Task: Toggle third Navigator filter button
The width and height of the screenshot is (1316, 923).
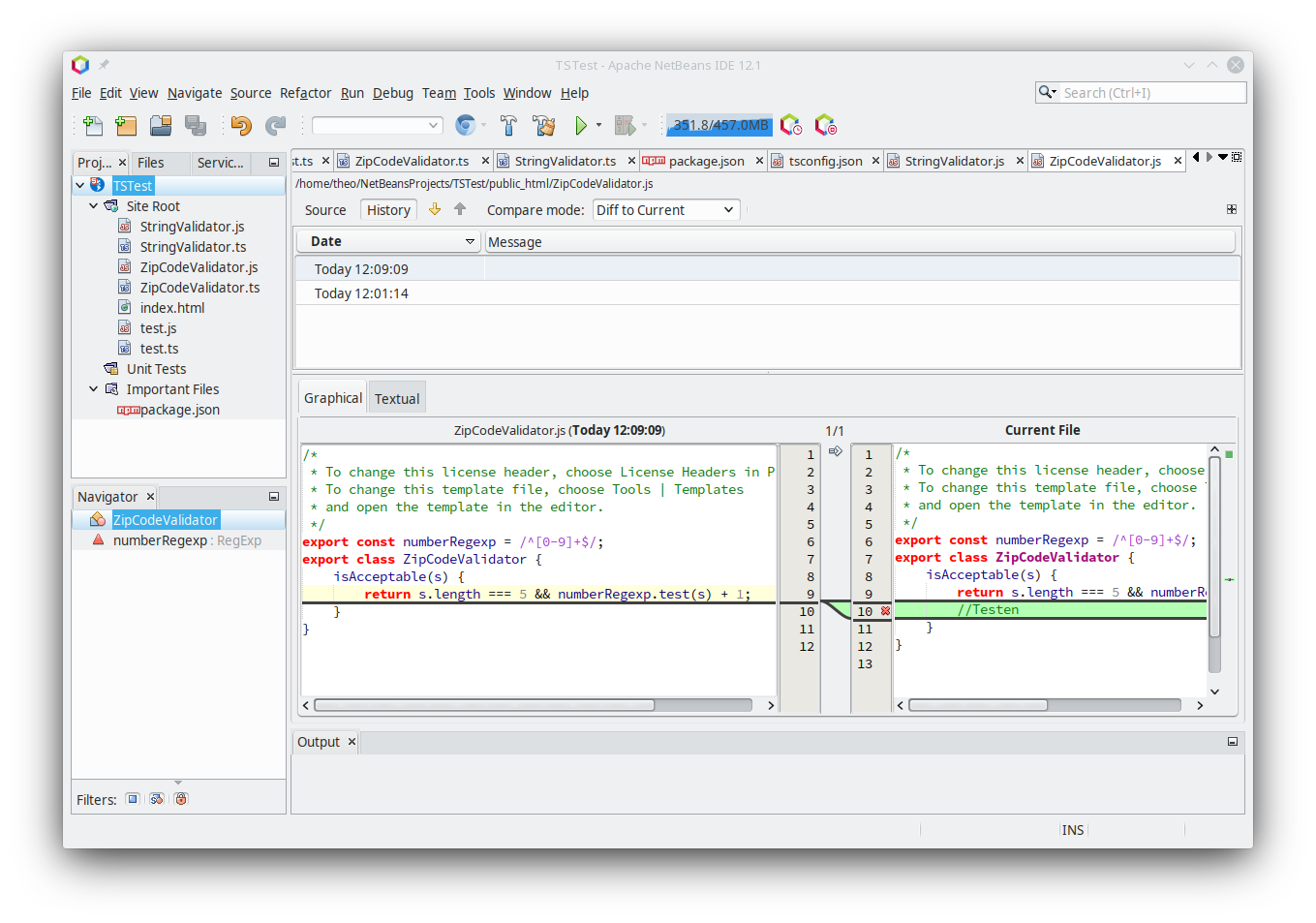Action: [181, 799]
